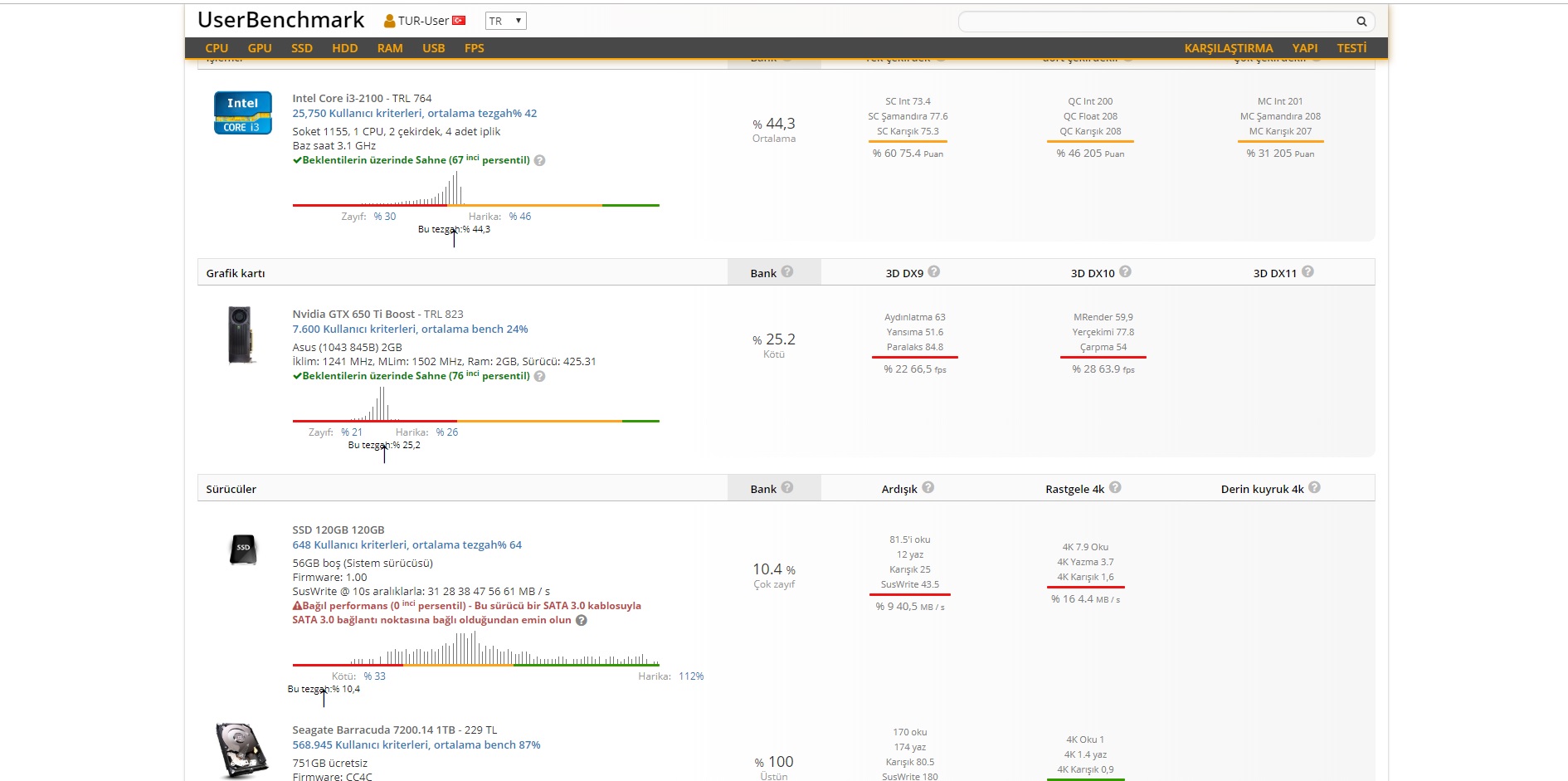This screenshot has height=781, width=1568.
Task: Click the CPU score distribution histogram
Action: pos(475,189)
